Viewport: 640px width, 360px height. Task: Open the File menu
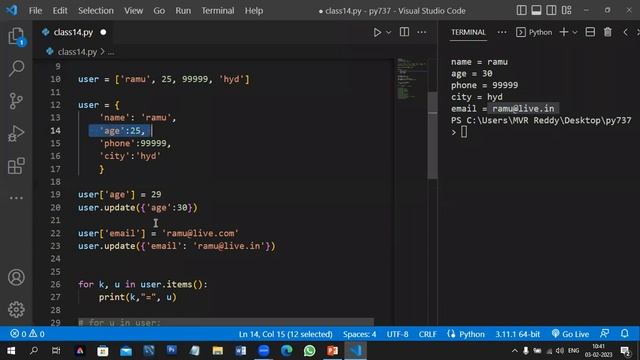point(36,11)
